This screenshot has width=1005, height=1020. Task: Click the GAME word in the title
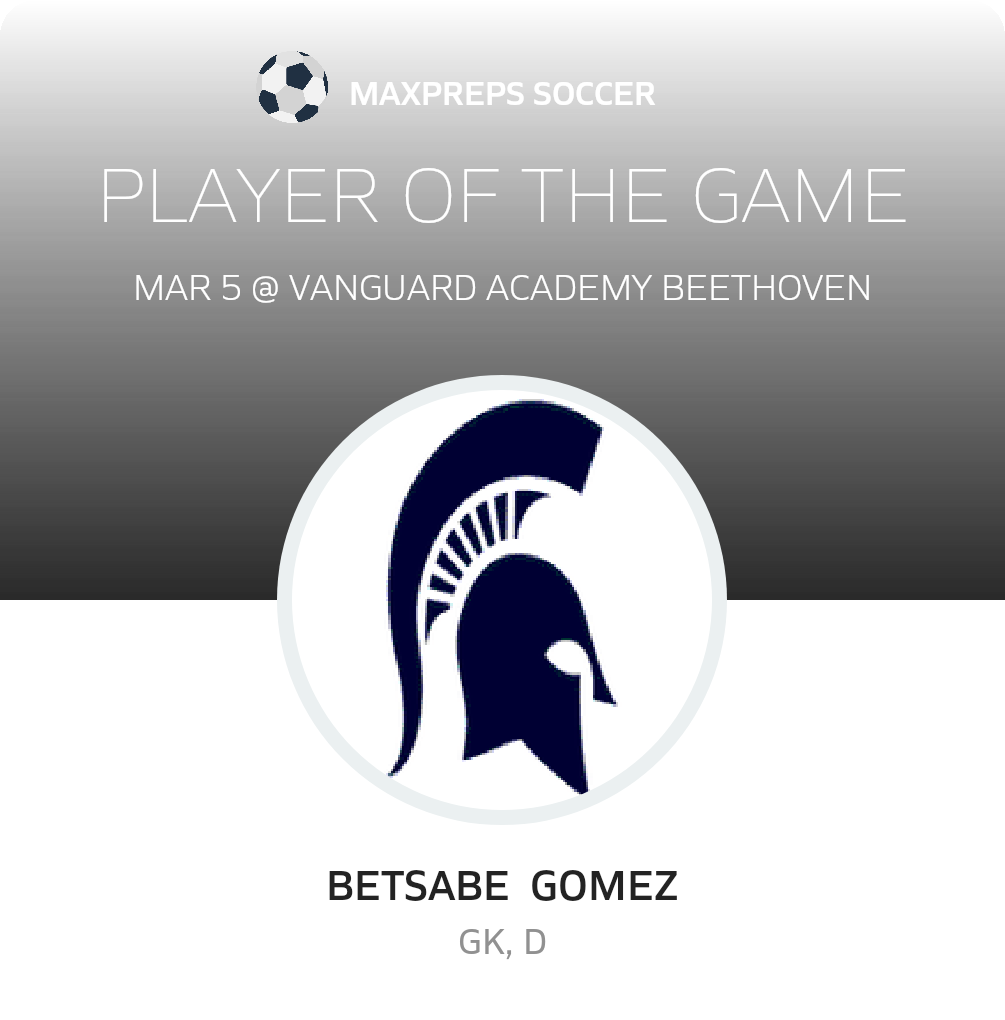point(800,196)
